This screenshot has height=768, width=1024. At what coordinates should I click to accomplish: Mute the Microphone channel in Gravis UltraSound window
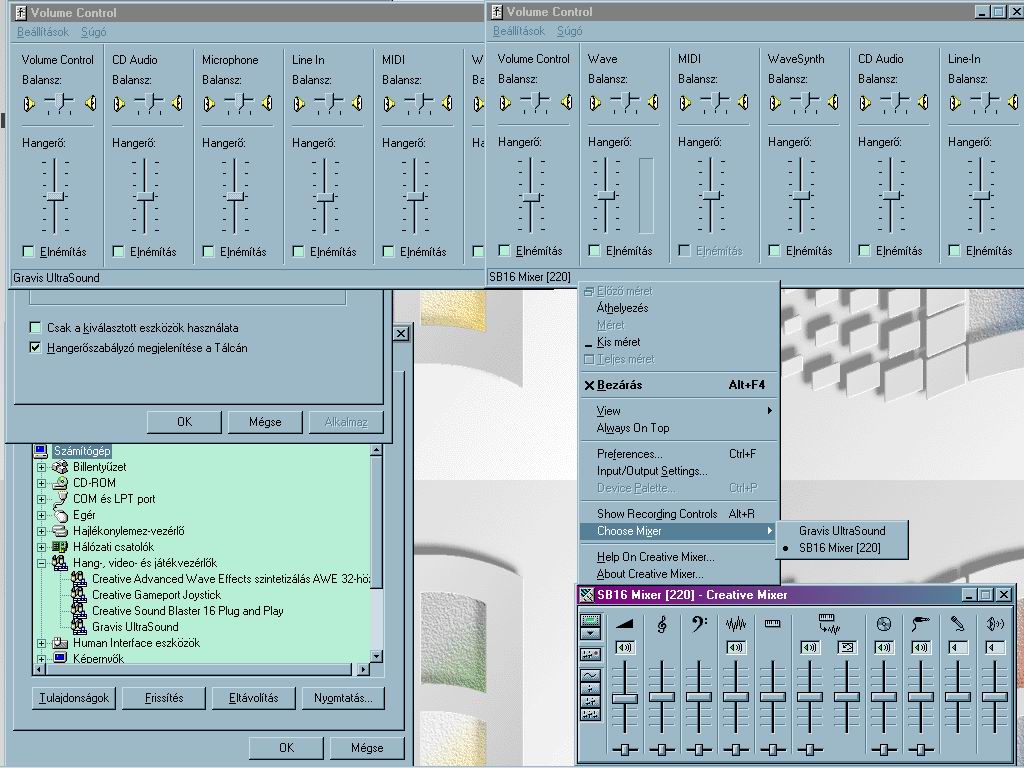tap(208, 251)
